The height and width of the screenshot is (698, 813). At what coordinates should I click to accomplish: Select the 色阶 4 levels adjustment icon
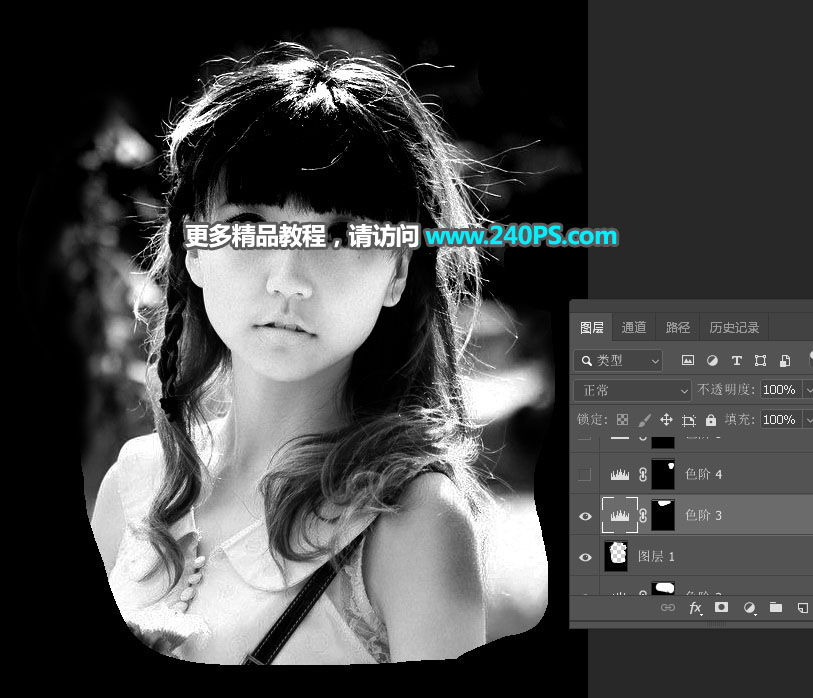coord(620,474)
